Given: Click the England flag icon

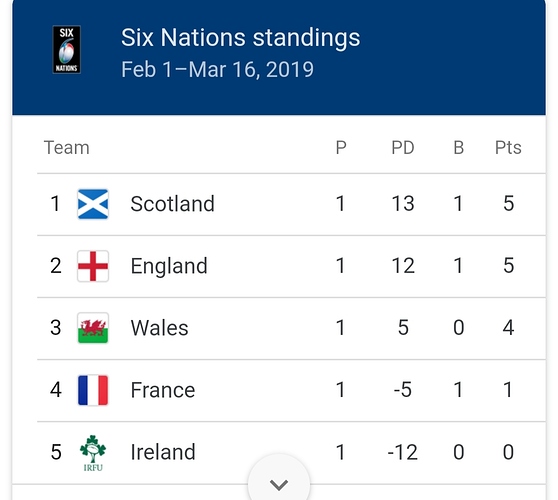Looking at the screenshot, I should (x=93, y=266).
